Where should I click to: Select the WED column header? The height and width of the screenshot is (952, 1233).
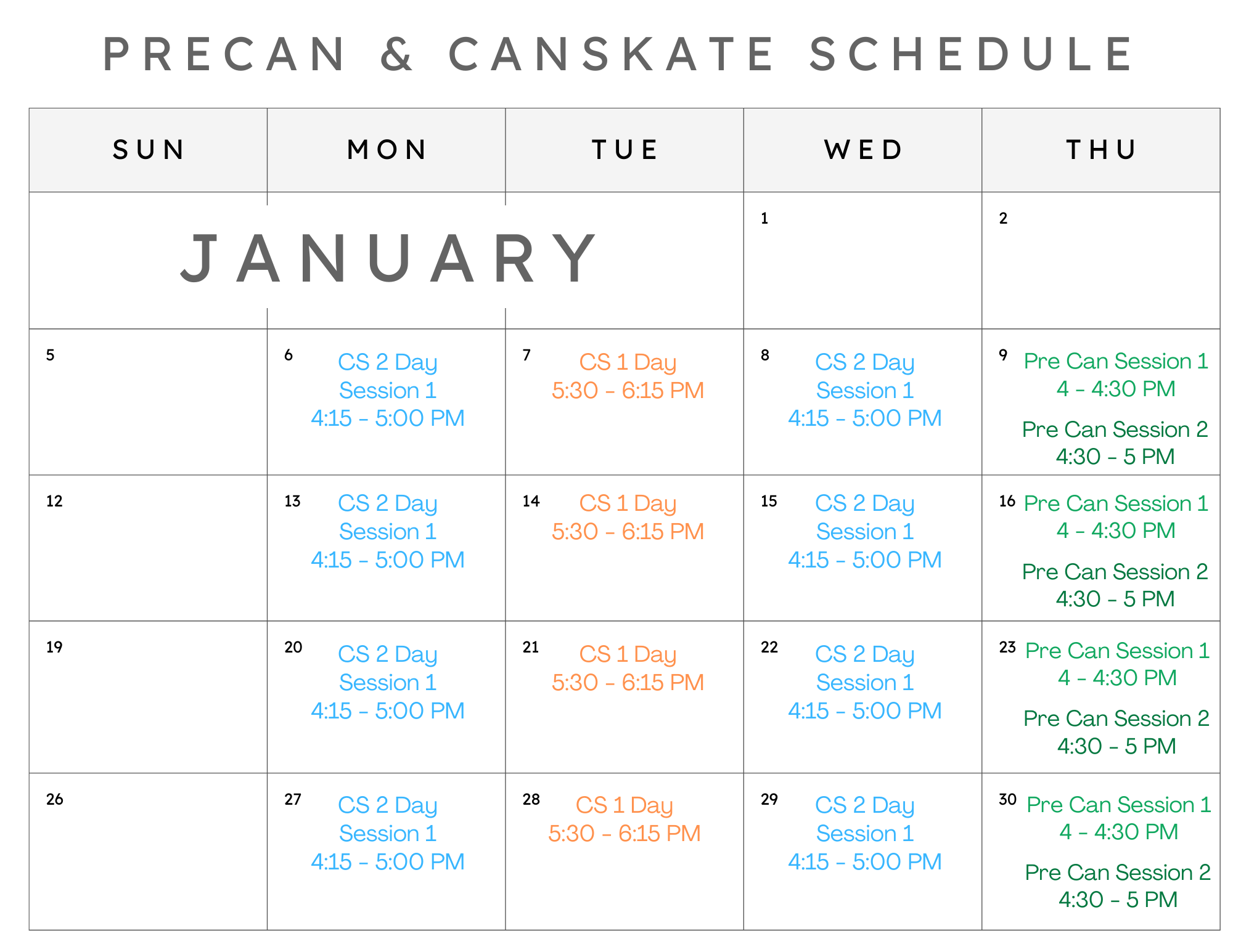pos(862,150)
